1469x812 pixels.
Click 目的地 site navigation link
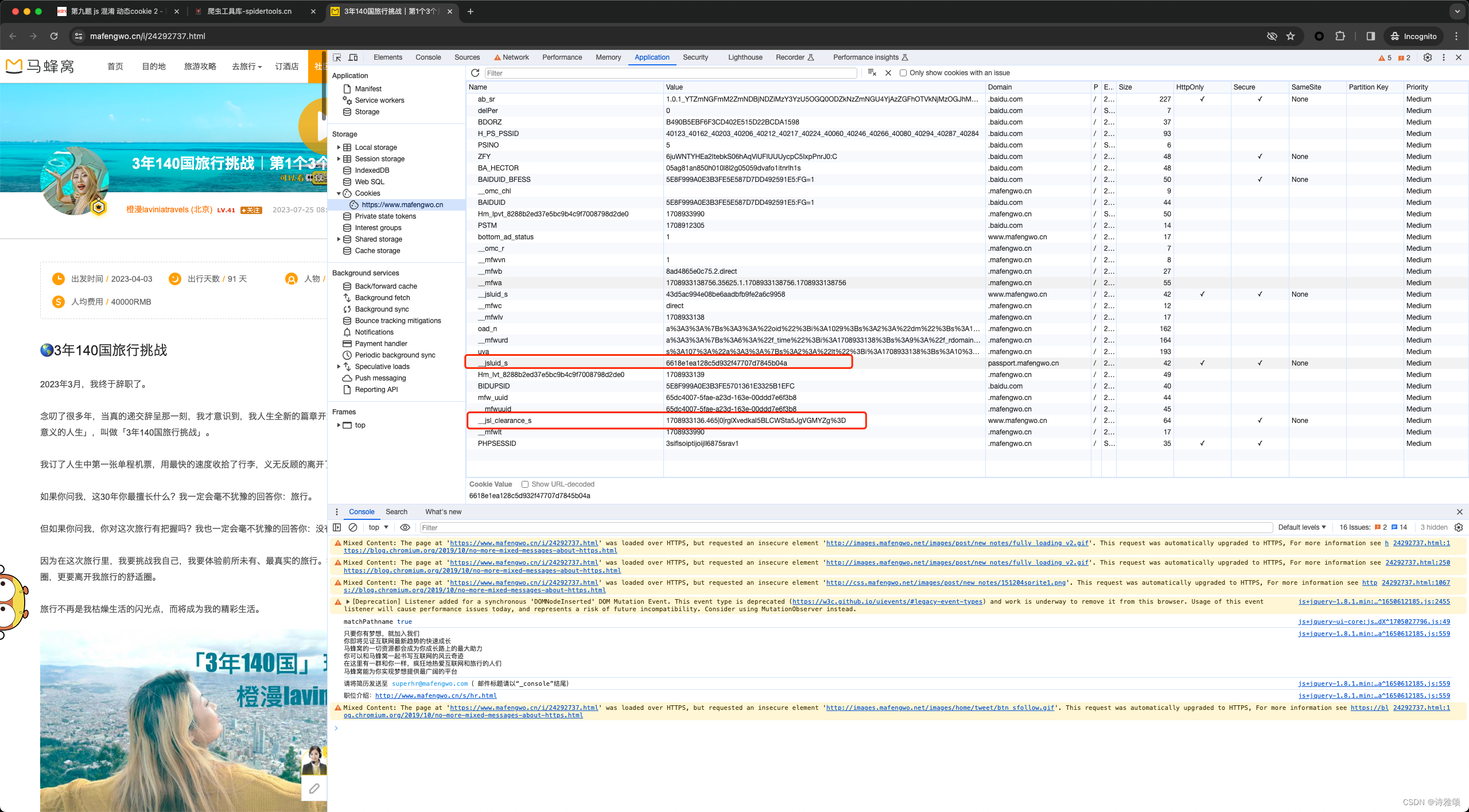(x=154, y=67)
